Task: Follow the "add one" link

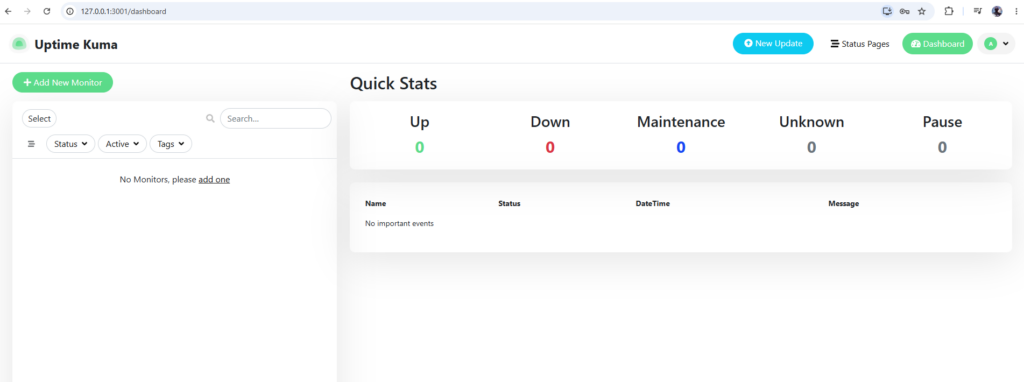Action: [214, 180]
